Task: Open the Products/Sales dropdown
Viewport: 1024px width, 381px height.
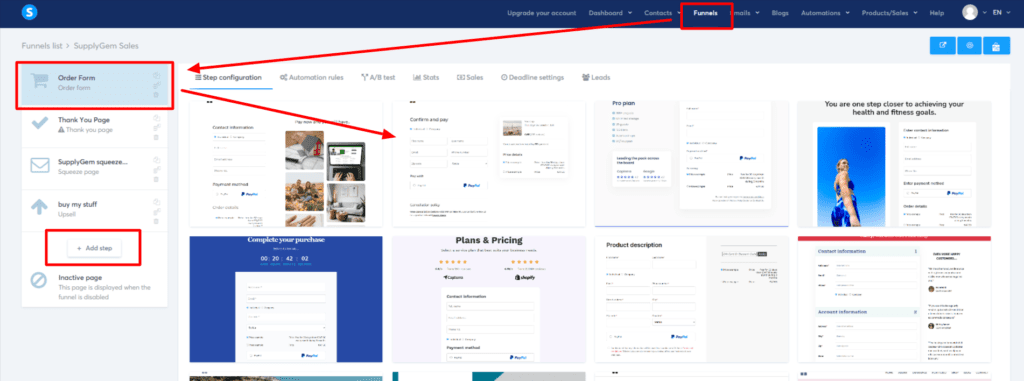Action: tap(889, 12)
